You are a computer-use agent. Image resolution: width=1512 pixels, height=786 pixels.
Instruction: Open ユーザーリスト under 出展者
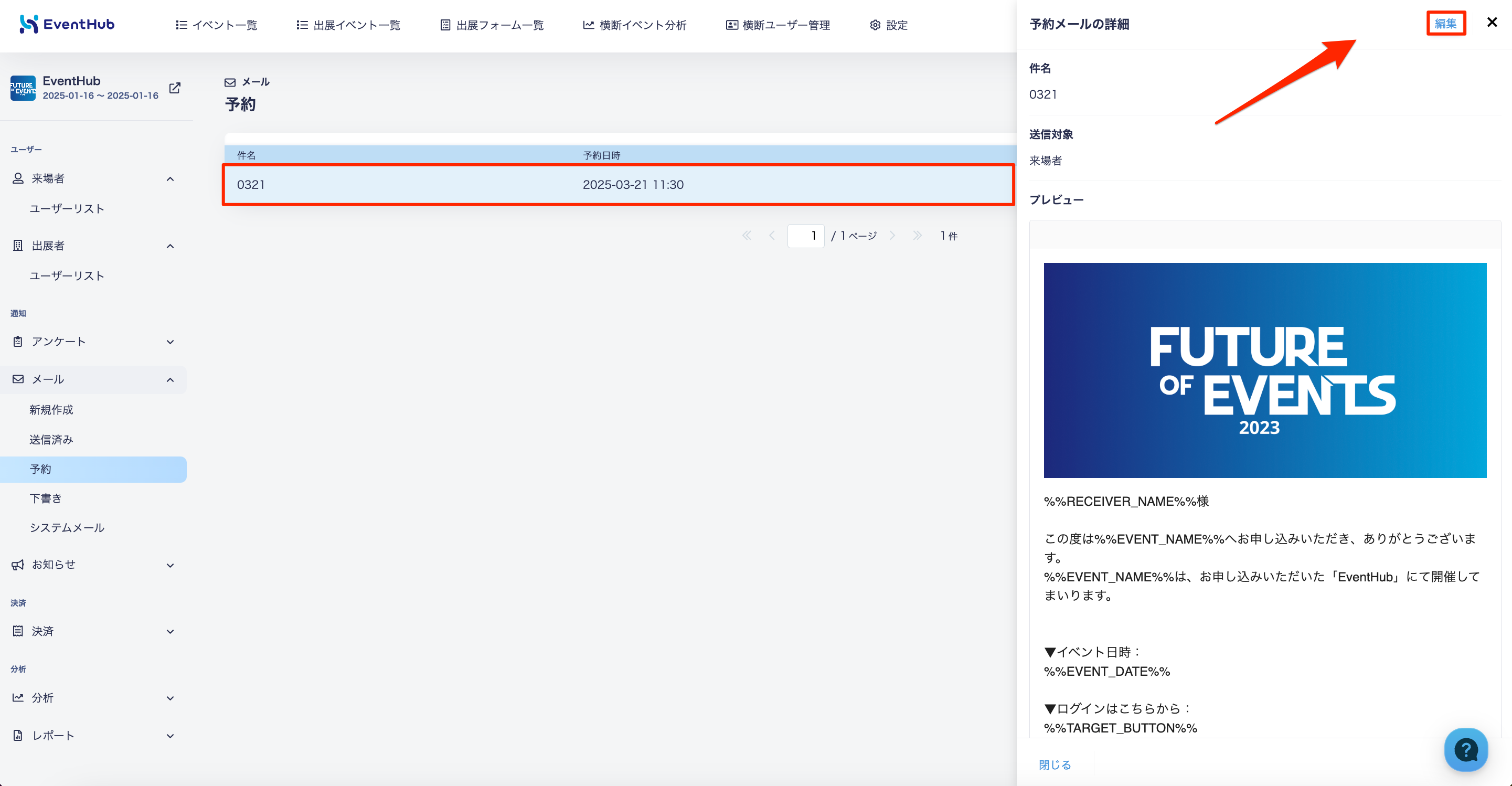coord(67,276)
